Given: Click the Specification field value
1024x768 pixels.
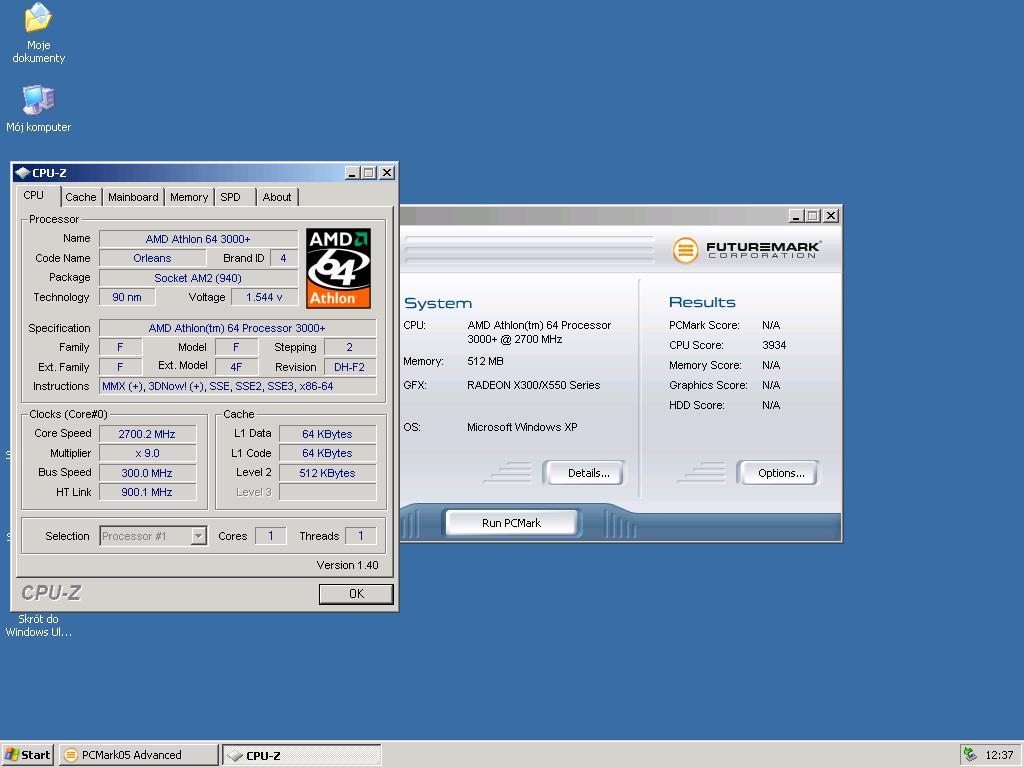Looking at the screenshot, I should point(238,328).
